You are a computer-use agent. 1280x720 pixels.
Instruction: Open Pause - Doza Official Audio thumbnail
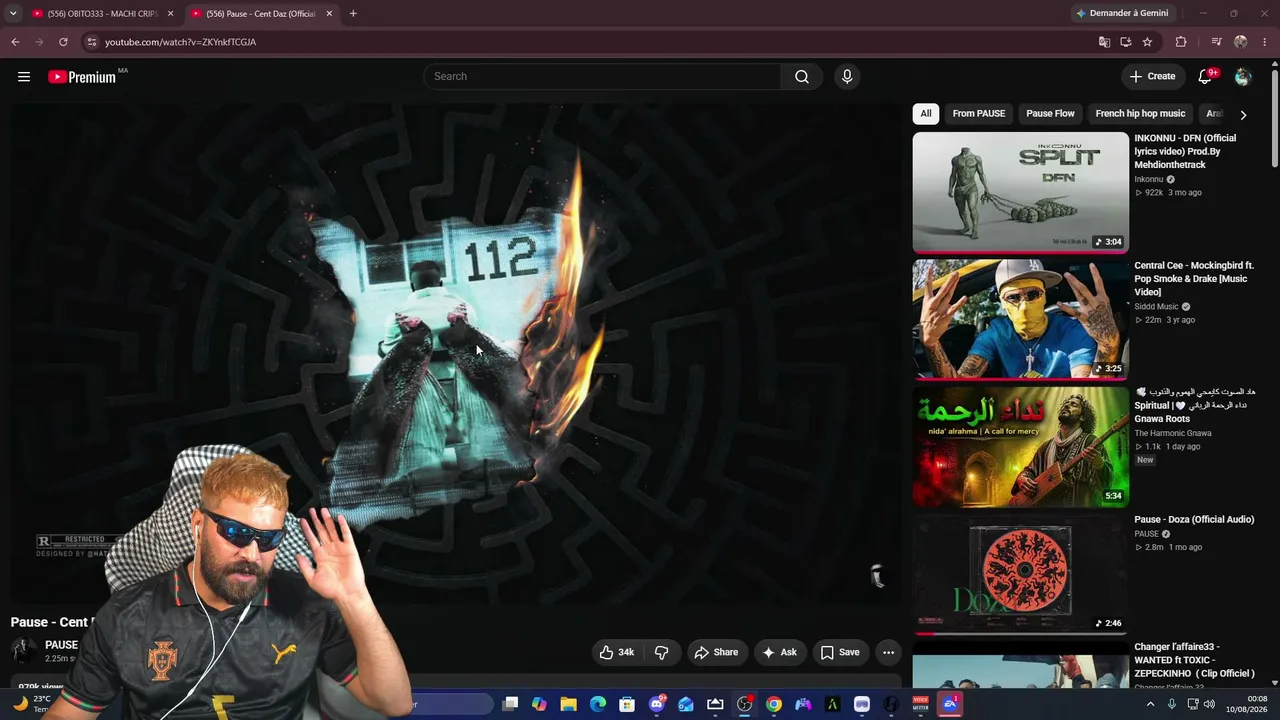(1020, 574)
